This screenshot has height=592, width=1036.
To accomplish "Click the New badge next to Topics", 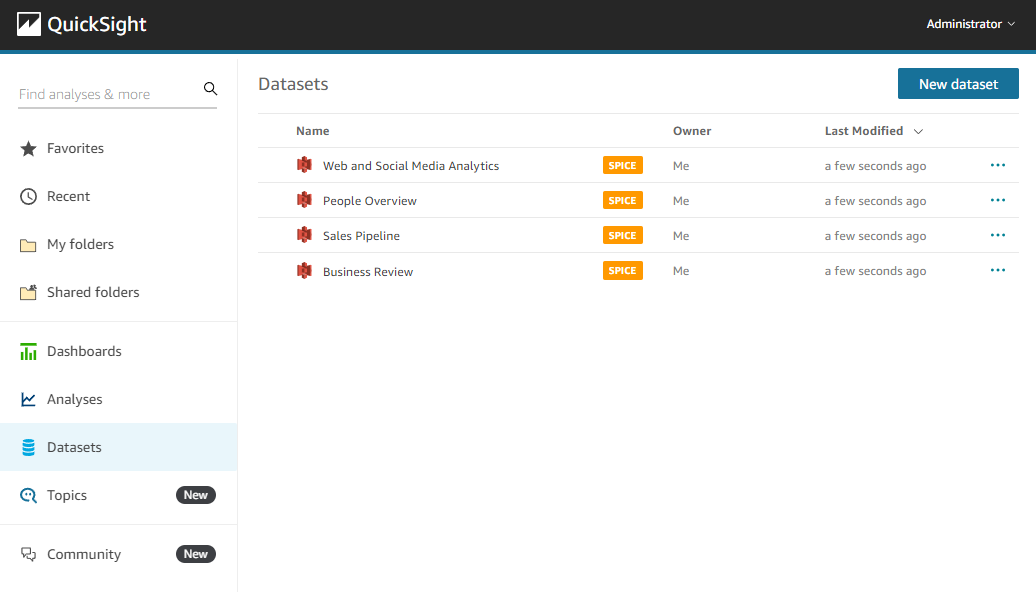I will [x=196, y=495].
